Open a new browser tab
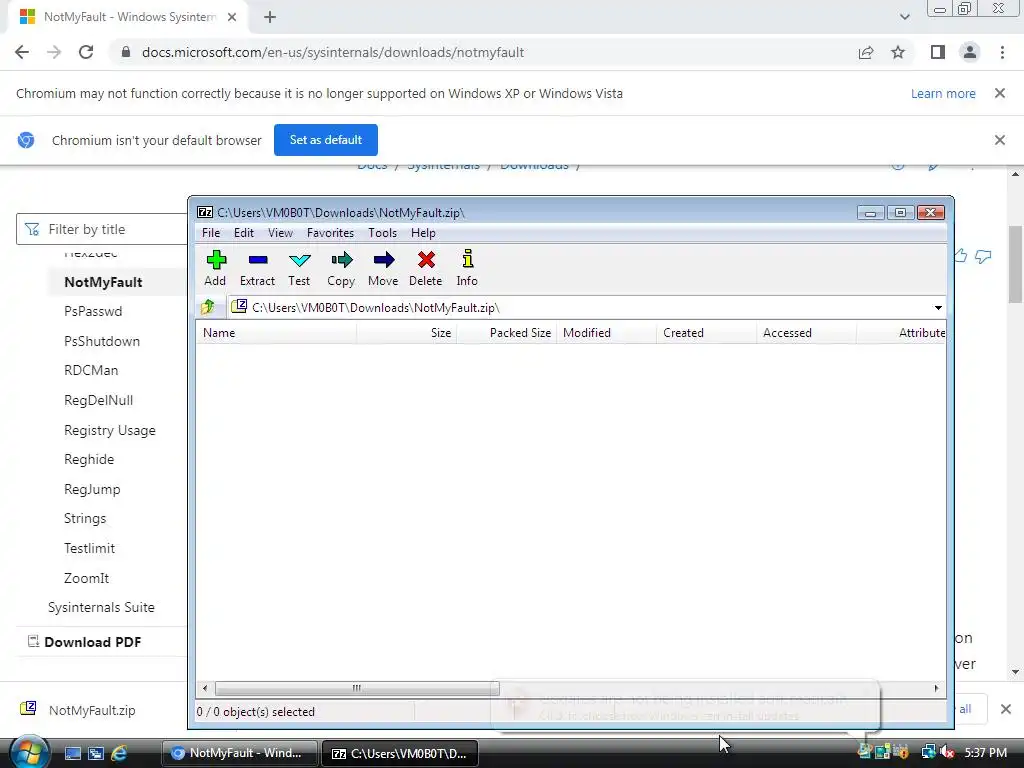The width and height of the screenshot is (1024, 768). [x=270, y=17]
